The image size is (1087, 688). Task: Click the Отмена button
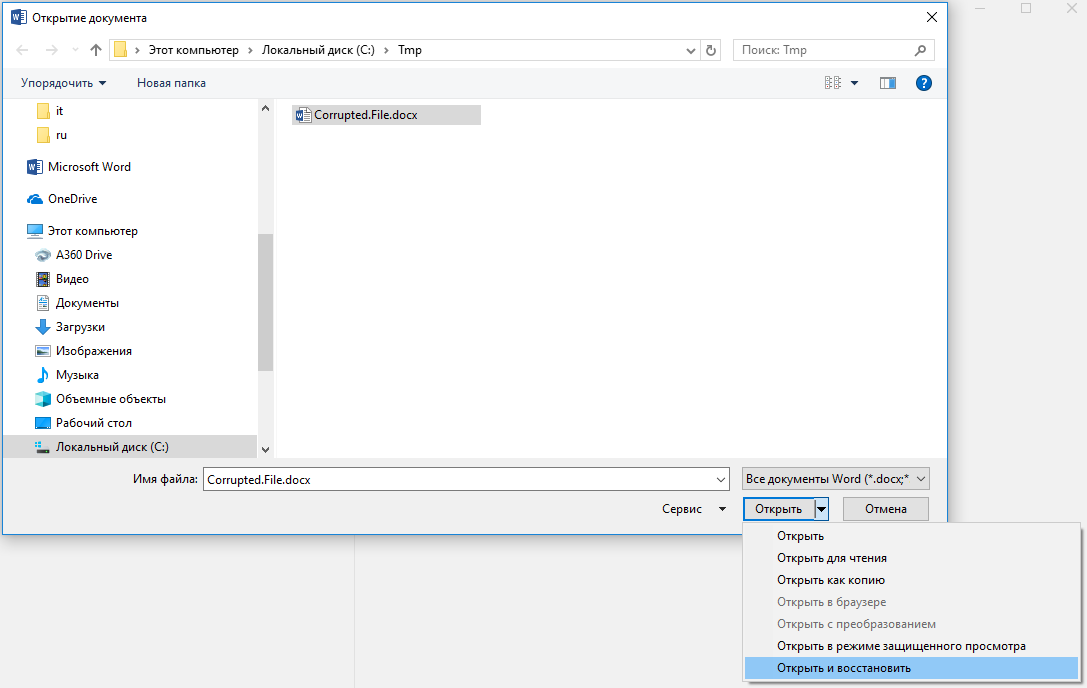click(x=885, y=509)
